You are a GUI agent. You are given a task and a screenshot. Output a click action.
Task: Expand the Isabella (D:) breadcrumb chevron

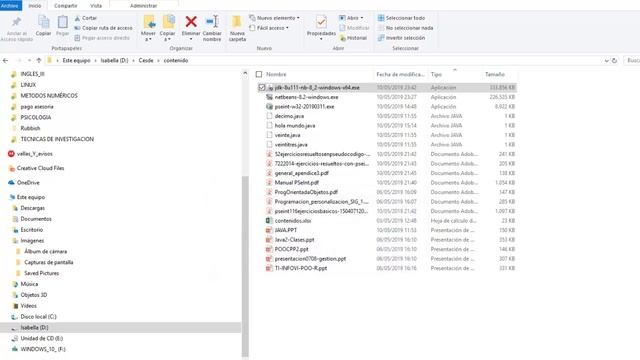click(133, 60)
